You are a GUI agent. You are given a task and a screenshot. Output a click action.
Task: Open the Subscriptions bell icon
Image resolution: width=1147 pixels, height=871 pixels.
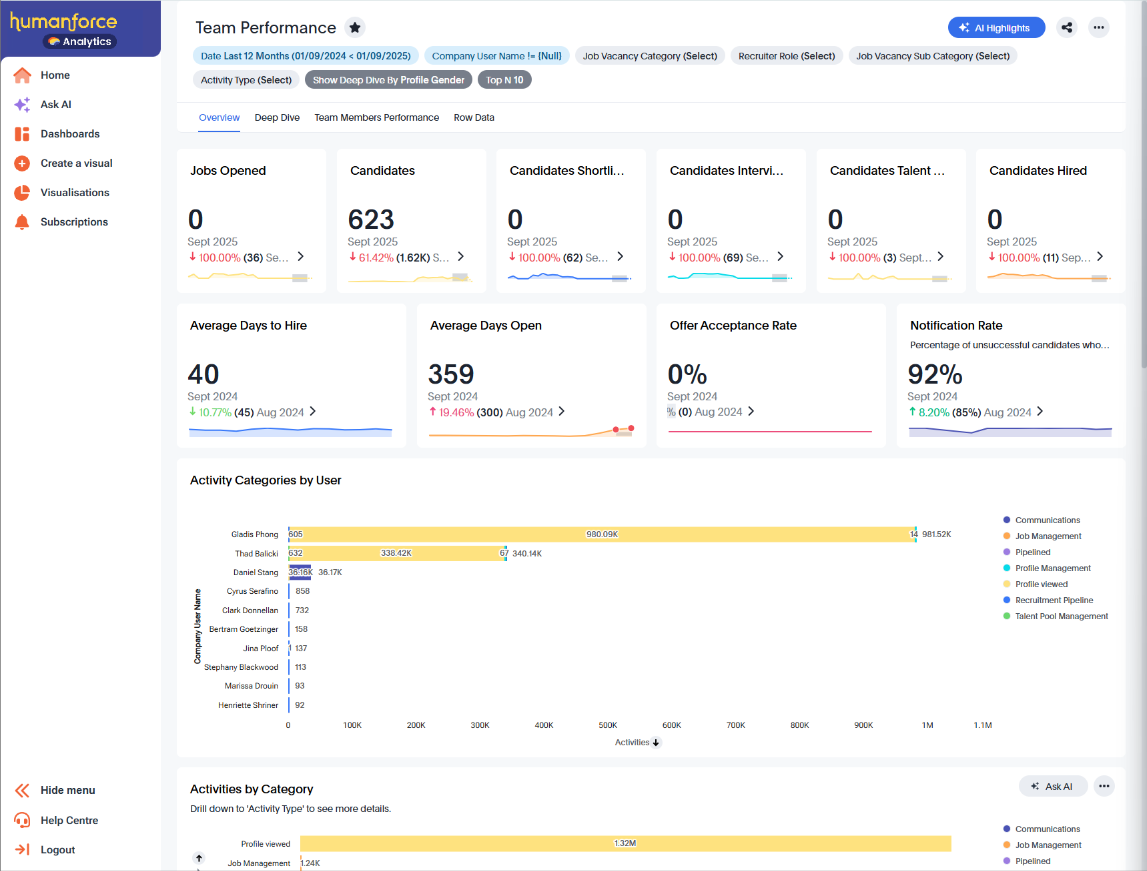[22, 222]
